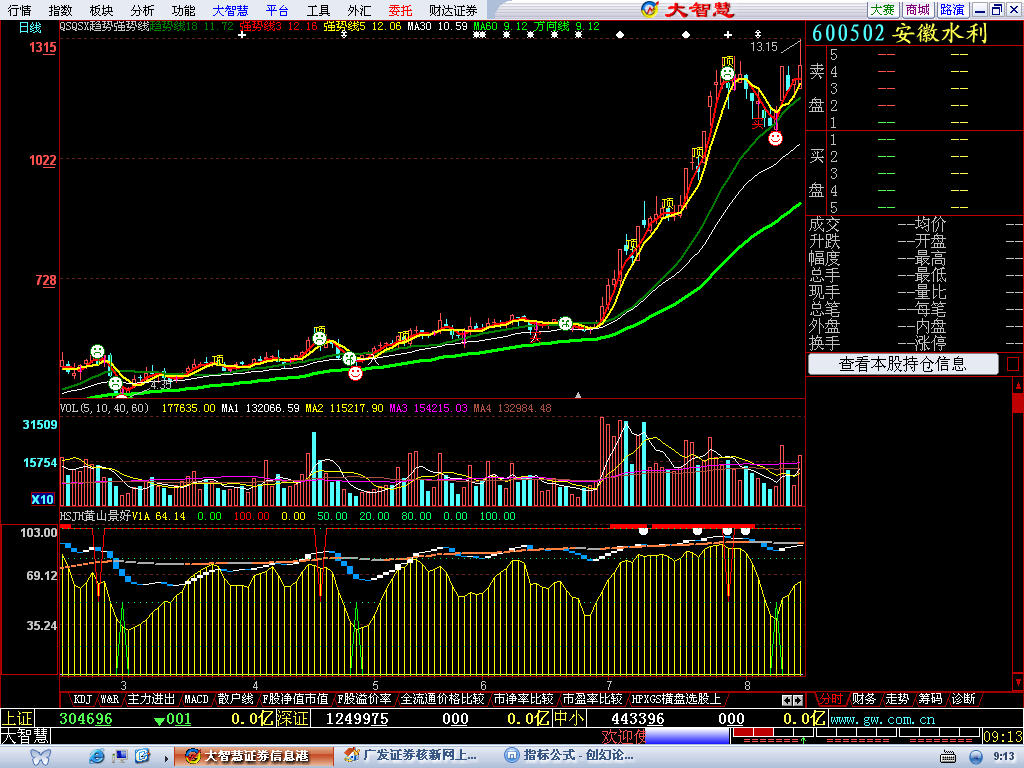
Task: Select the 分时 tab in the side panel
Action: (831, 699)
